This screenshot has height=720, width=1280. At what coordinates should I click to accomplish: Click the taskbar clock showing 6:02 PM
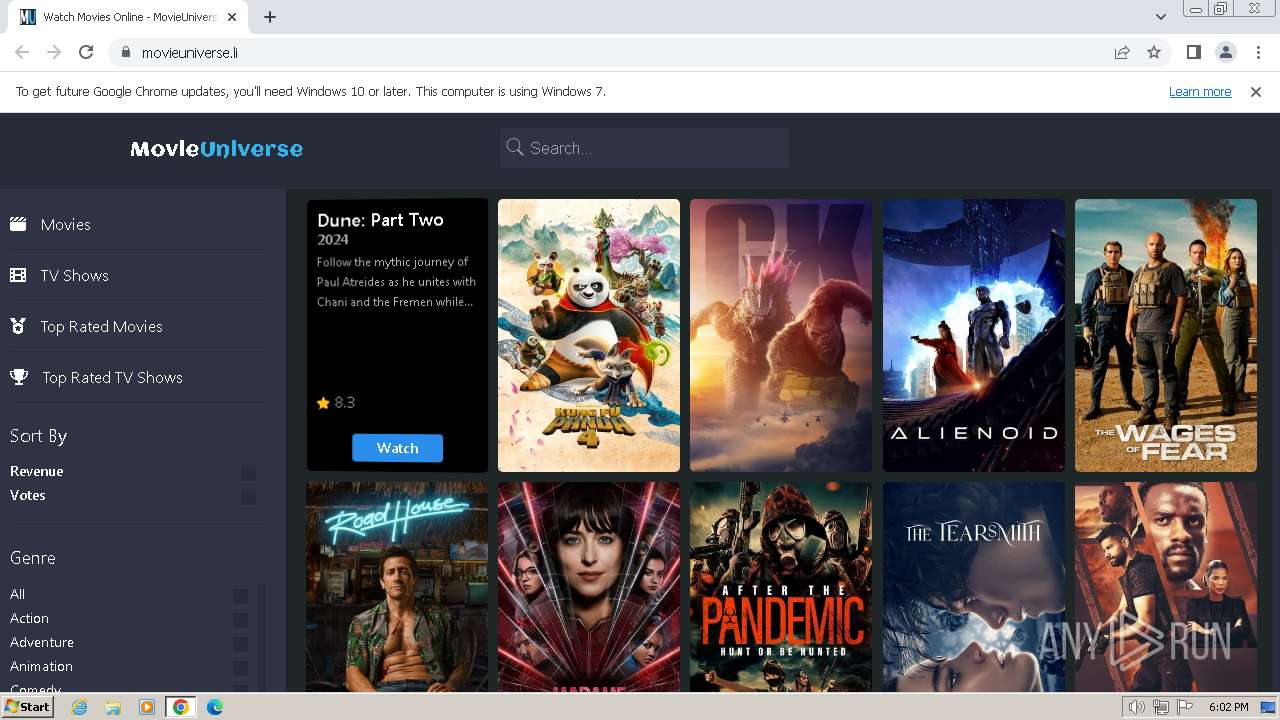point(1228,707)
